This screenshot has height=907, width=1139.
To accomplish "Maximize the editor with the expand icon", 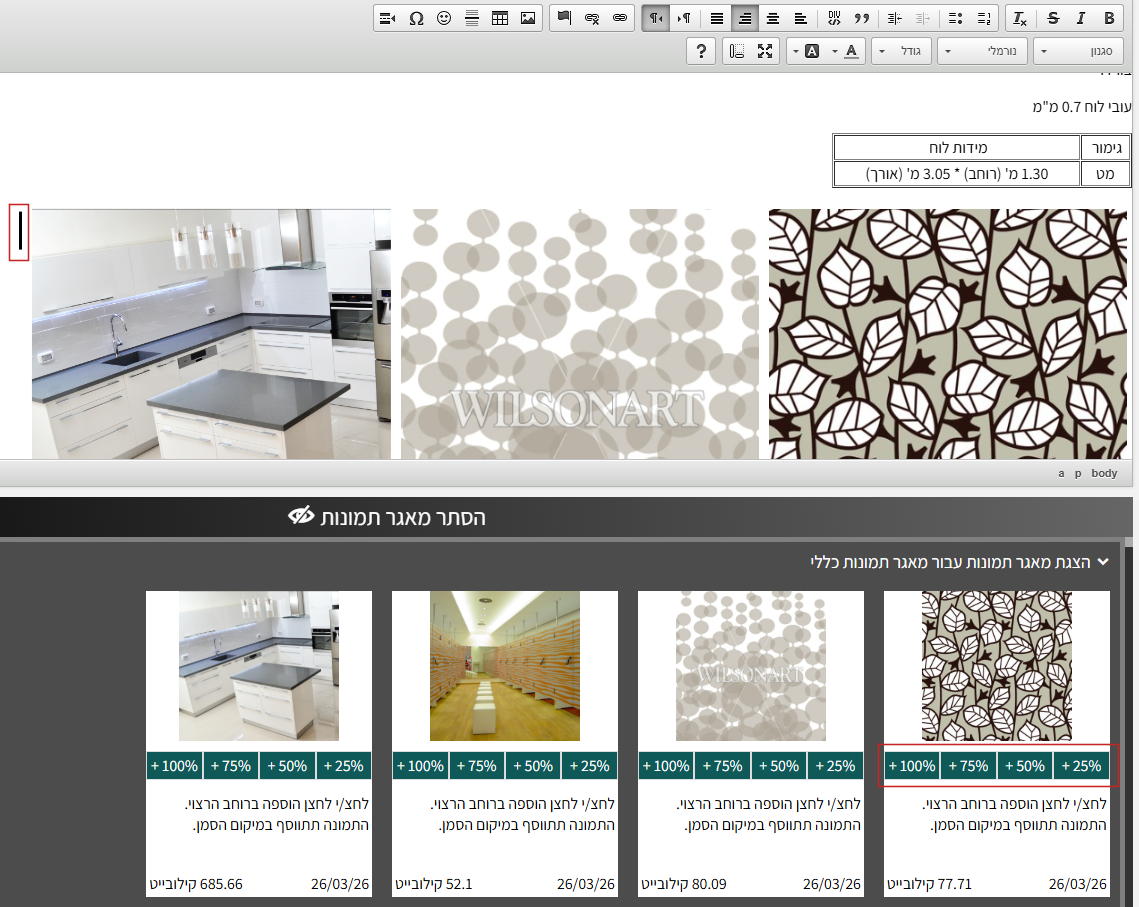I will 765,51.
